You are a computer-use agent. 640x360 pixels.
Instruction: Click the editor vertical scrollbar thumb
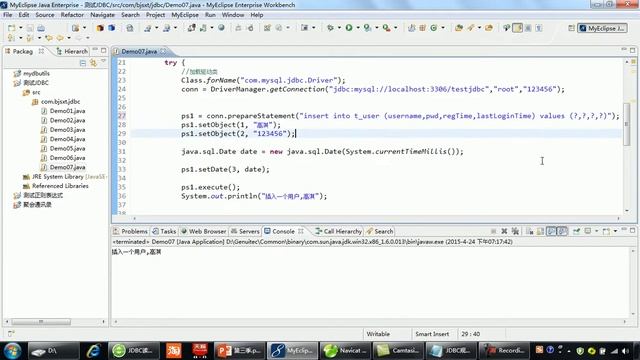(627, 124)
